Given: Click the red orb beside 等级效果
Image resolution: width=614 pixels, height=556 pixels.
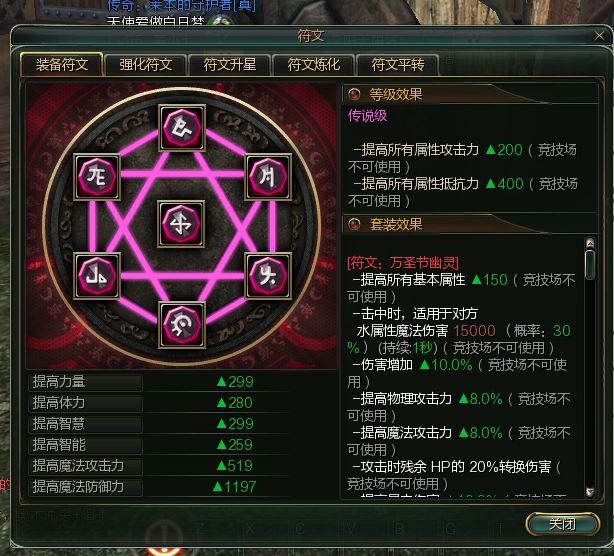Looking at the screenshot, I should 354,94.
